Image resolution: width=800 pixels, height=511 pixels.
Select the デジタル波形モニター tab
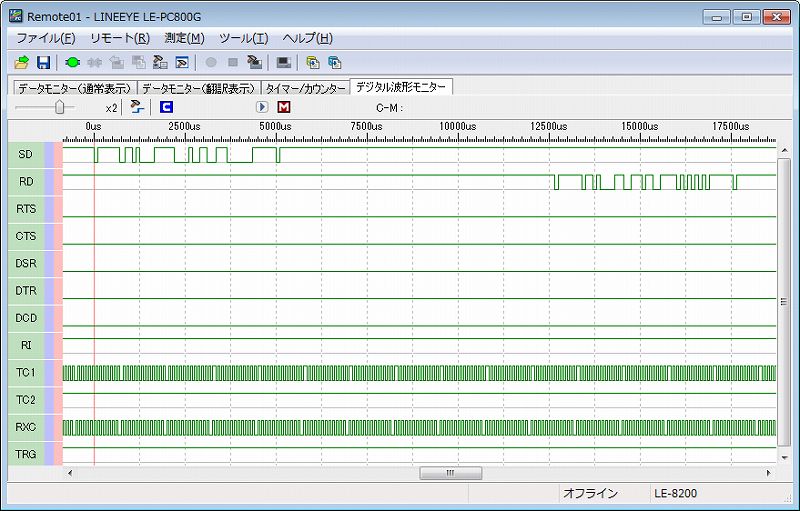(x=401, y=87)
